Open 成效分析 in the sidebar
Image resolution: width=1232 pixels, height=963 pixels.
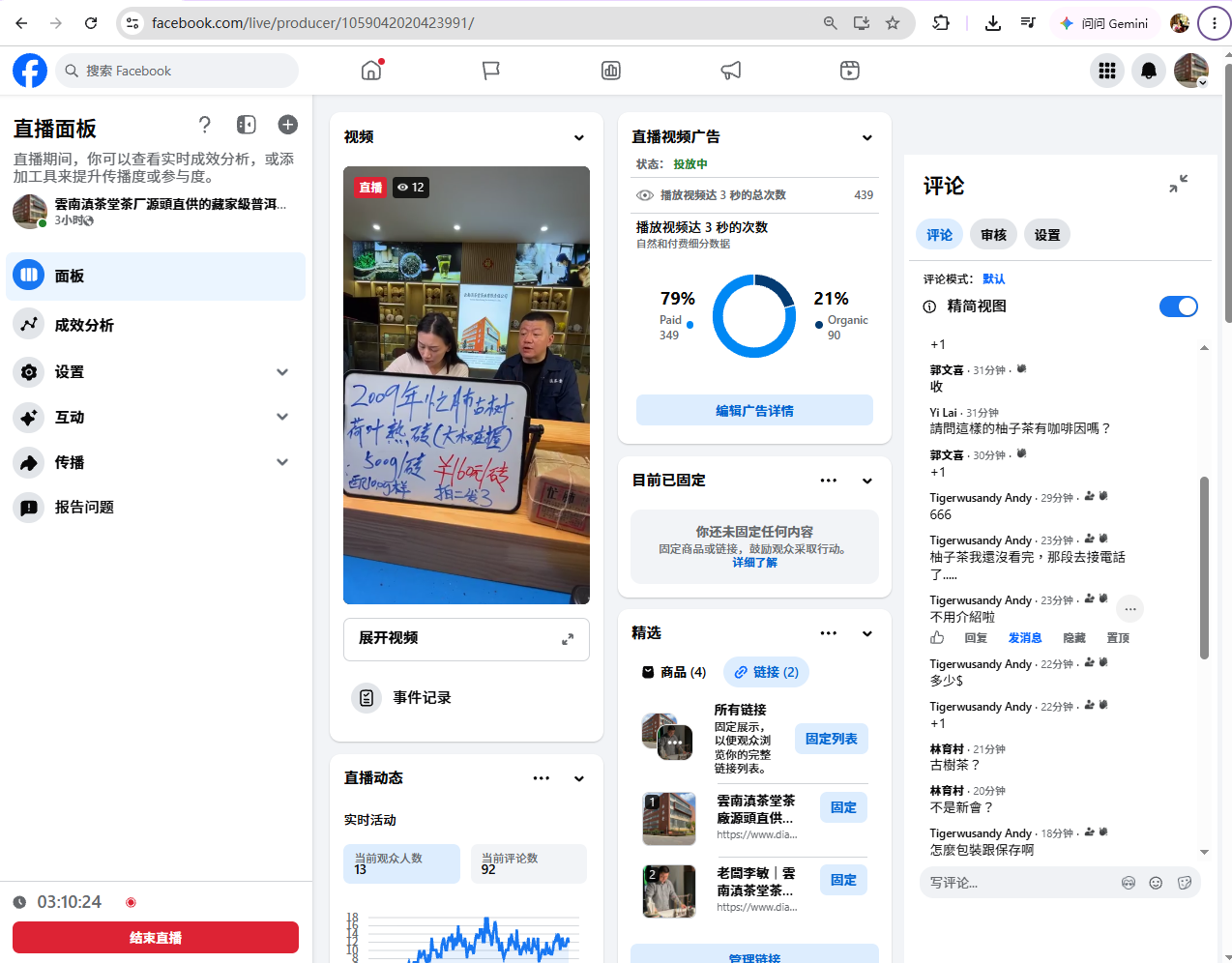coord(156,325)
